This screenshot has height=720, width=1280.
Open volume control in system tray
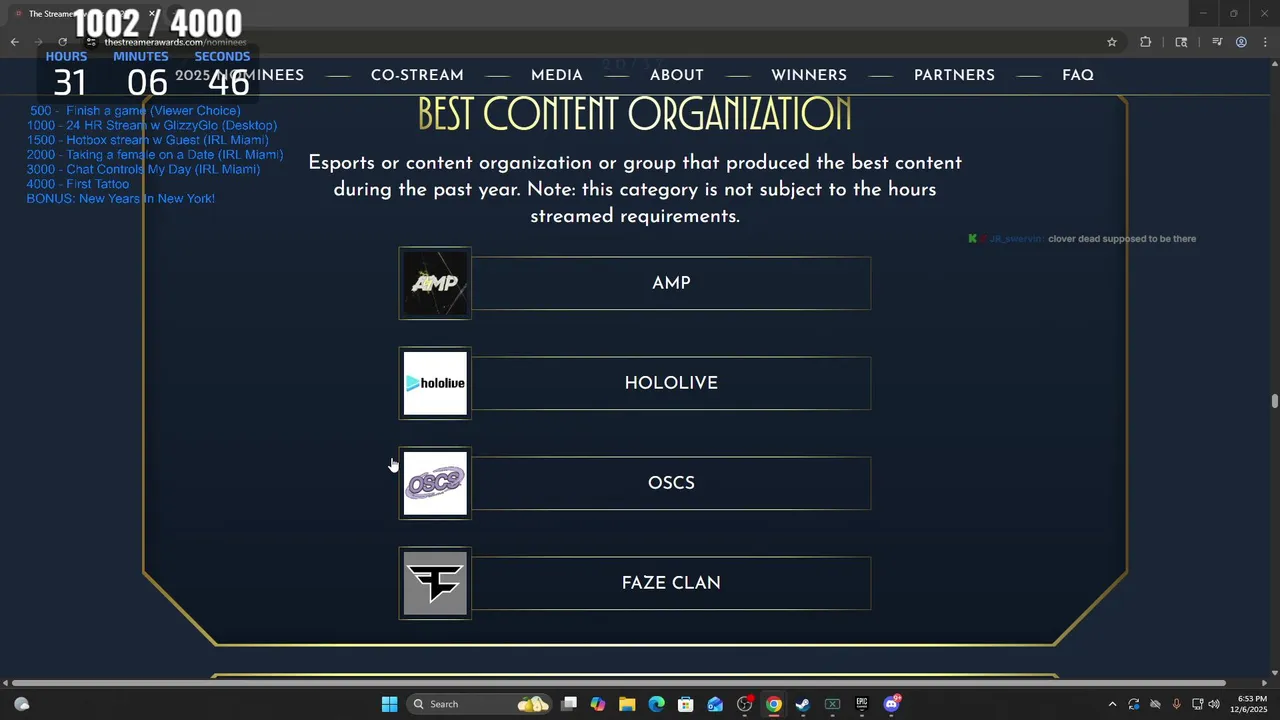(1214, 704)
